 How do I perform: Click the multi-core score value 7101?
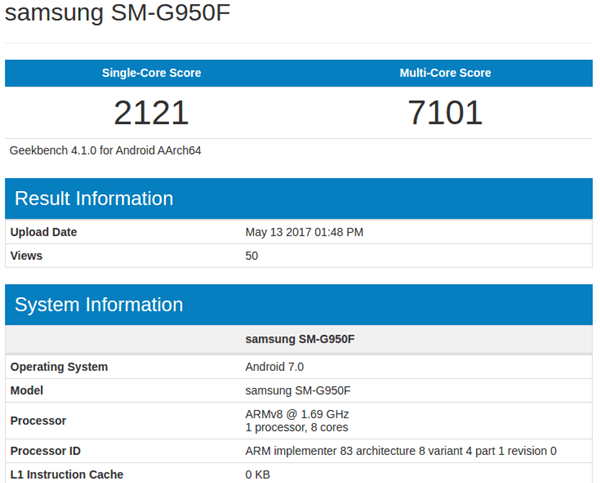coord(445,113)
